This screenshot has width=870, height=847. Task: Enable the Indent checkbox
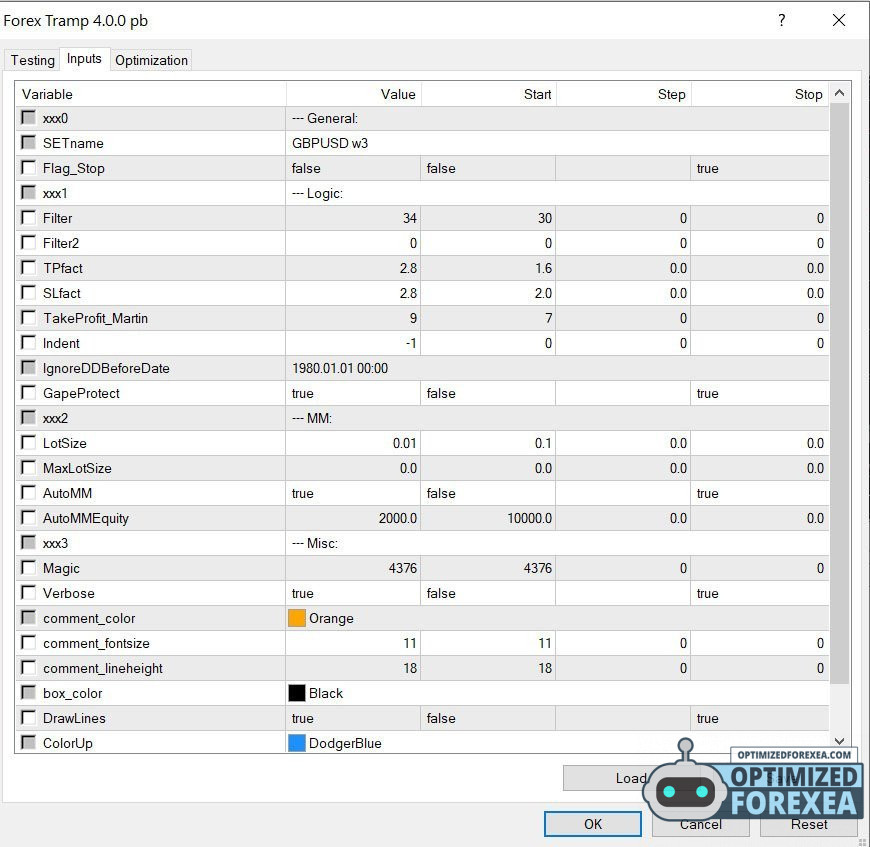pyautogui.click(x=28, y=342)
